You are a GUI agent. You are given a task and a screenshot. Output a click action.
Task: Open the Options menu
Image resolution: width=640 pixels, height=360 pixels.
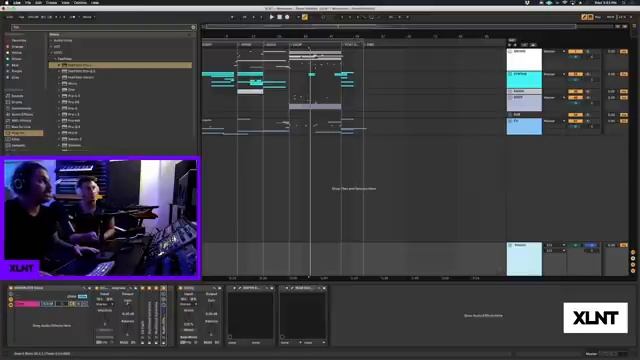click(x=80, y=2)
